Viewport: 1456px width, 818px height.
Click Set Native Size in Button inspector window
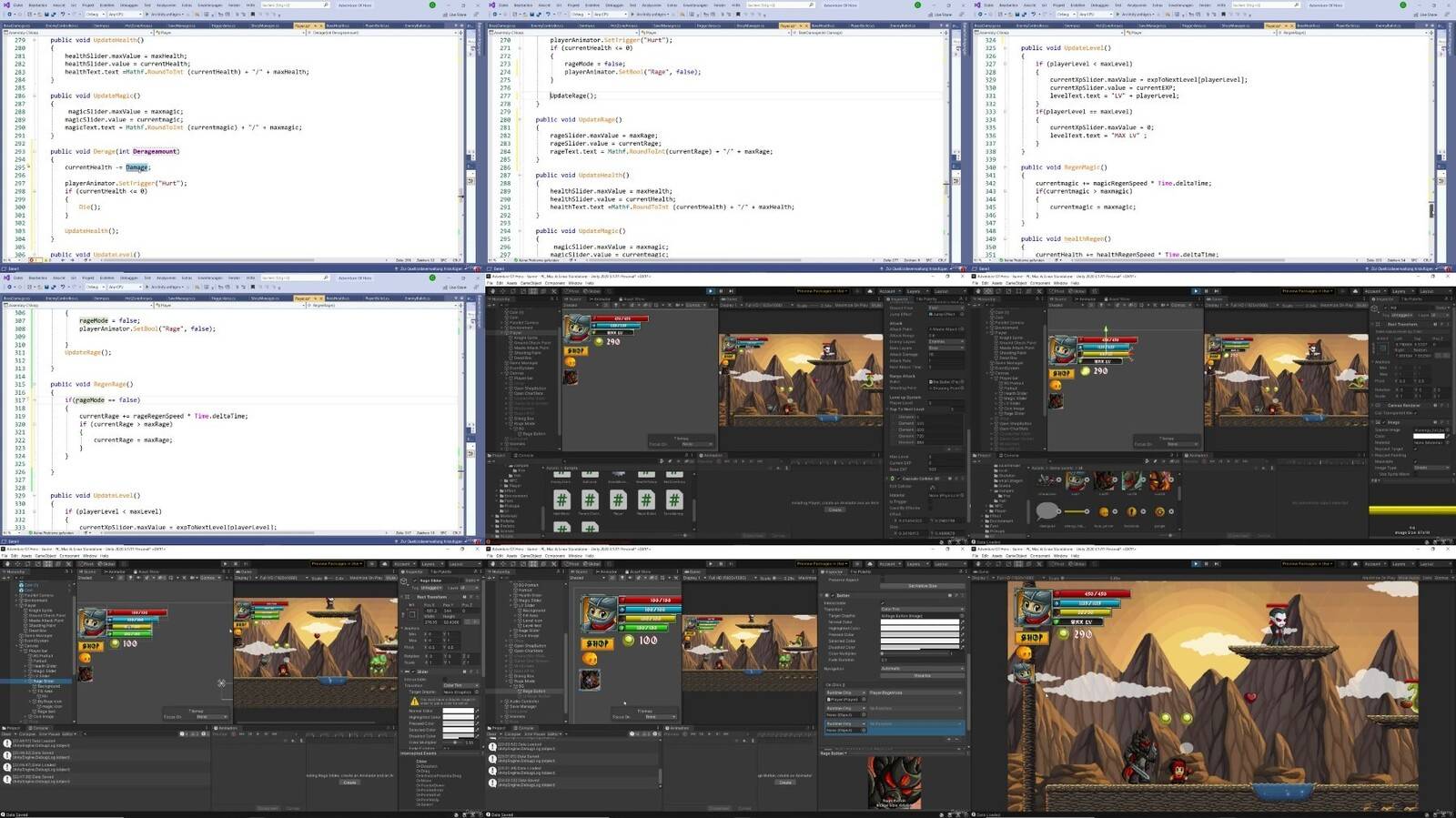pos(923,586)
